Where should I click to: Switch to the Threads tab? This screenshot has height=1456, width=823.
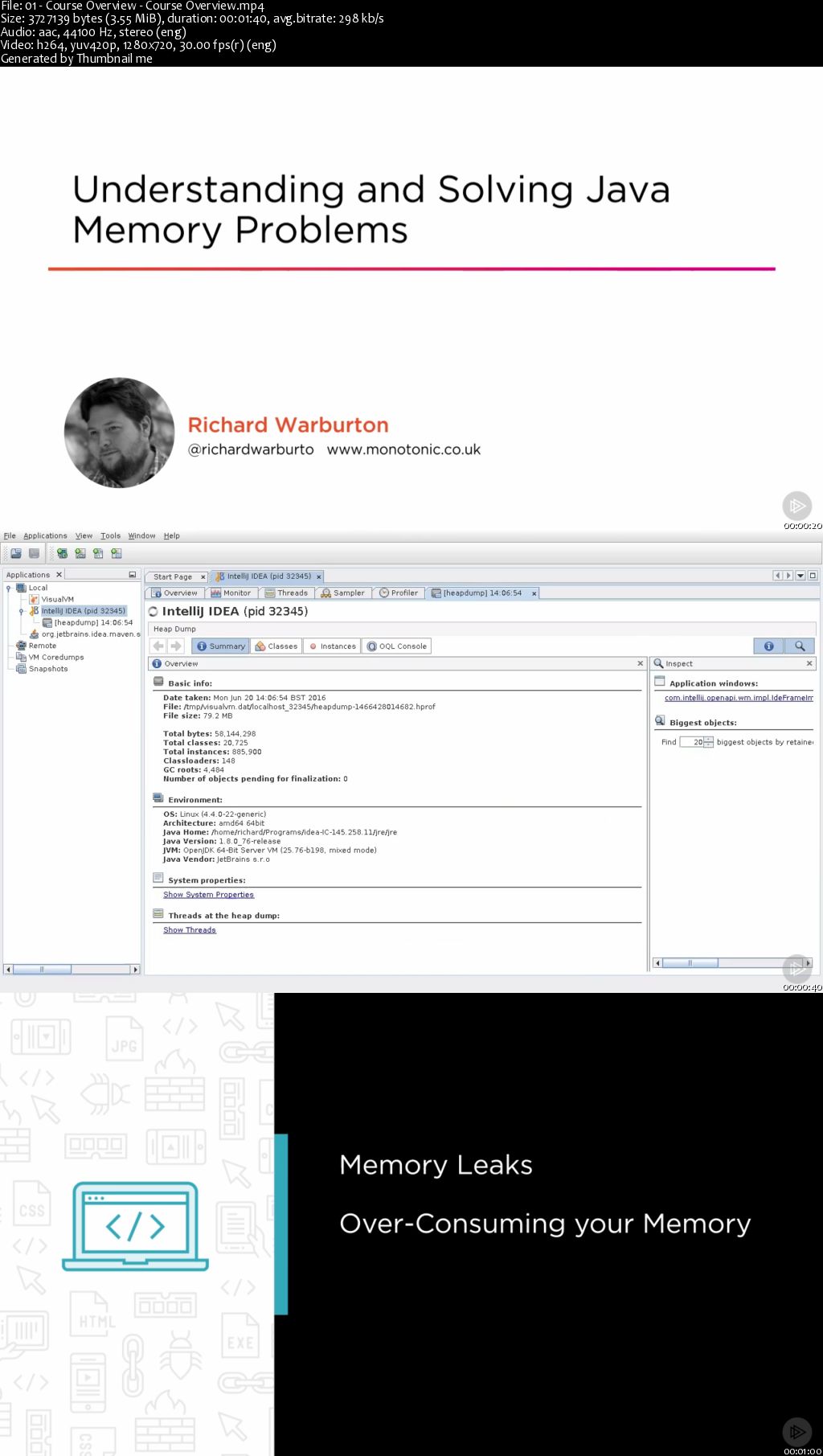[x=286, y=593]
